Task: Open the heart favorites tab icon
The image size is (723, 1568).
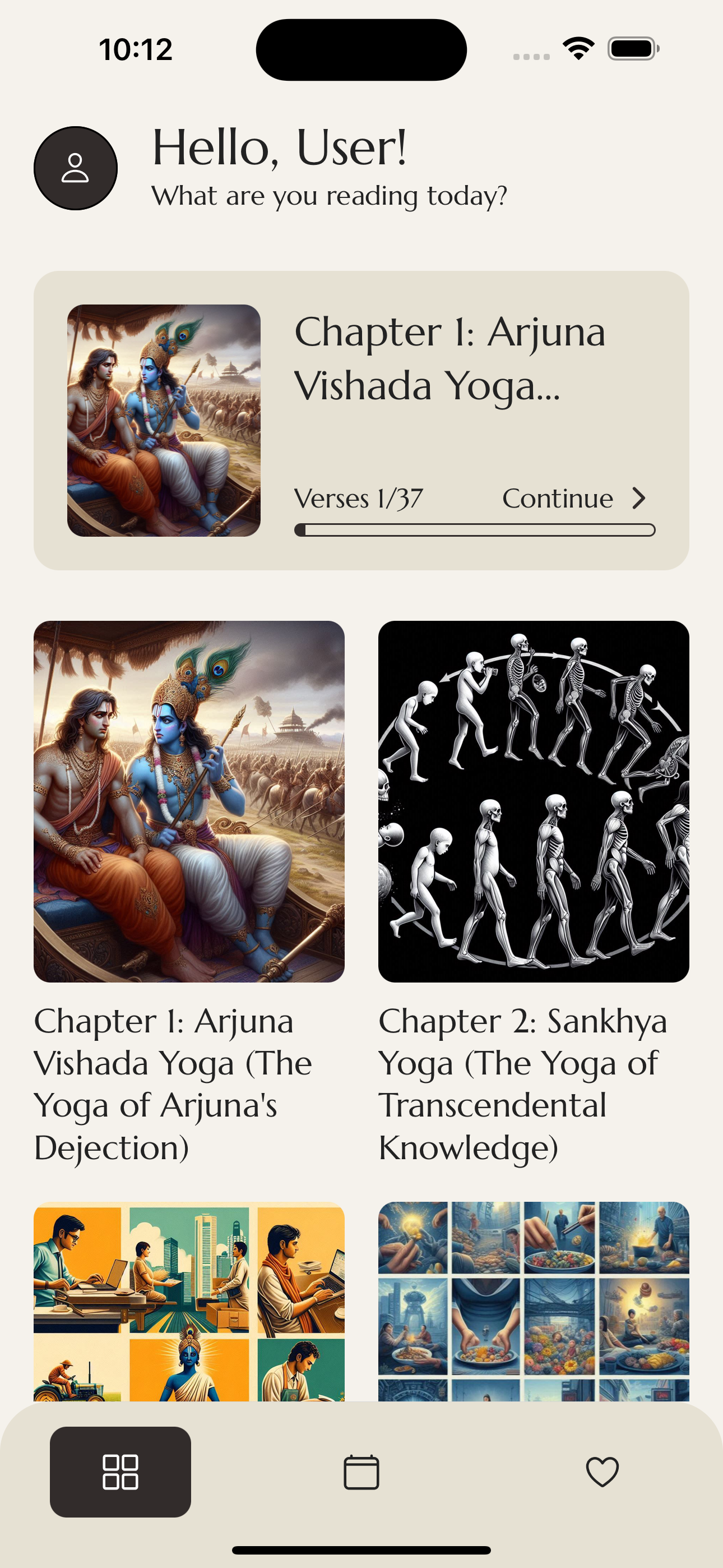Action: 602,1472
